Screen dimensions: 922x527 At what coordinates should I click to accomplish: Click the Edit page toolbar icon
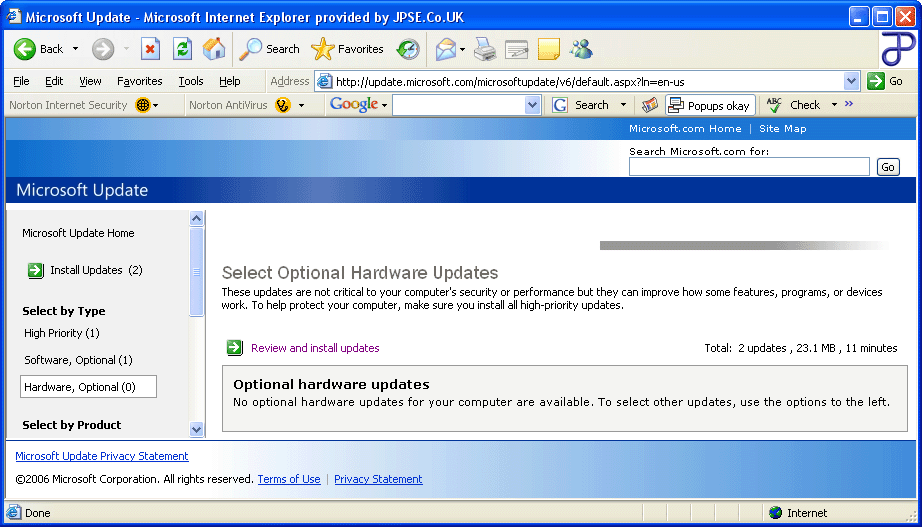point(517,50)
